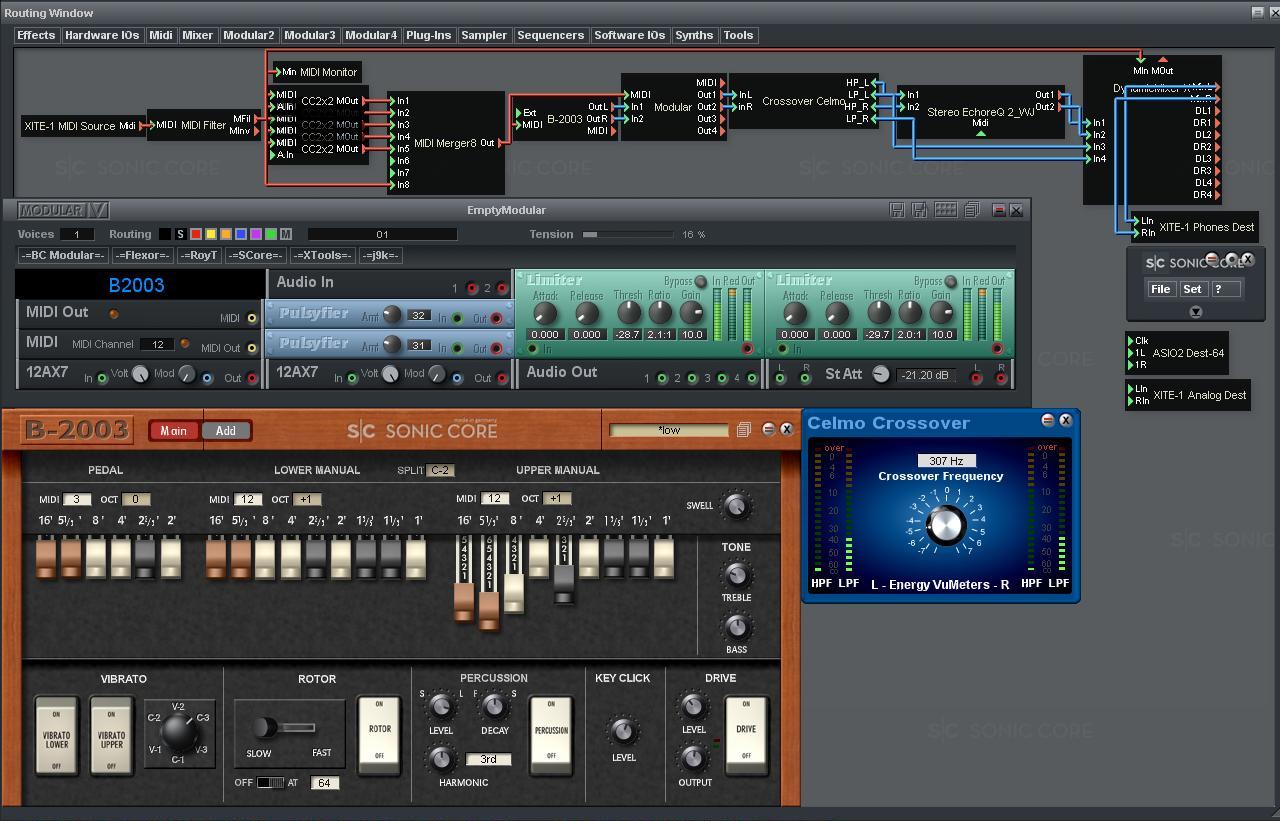1281x821 pixels.
Task: Adjust the Tension slider
Action: [x=628, y=234]
